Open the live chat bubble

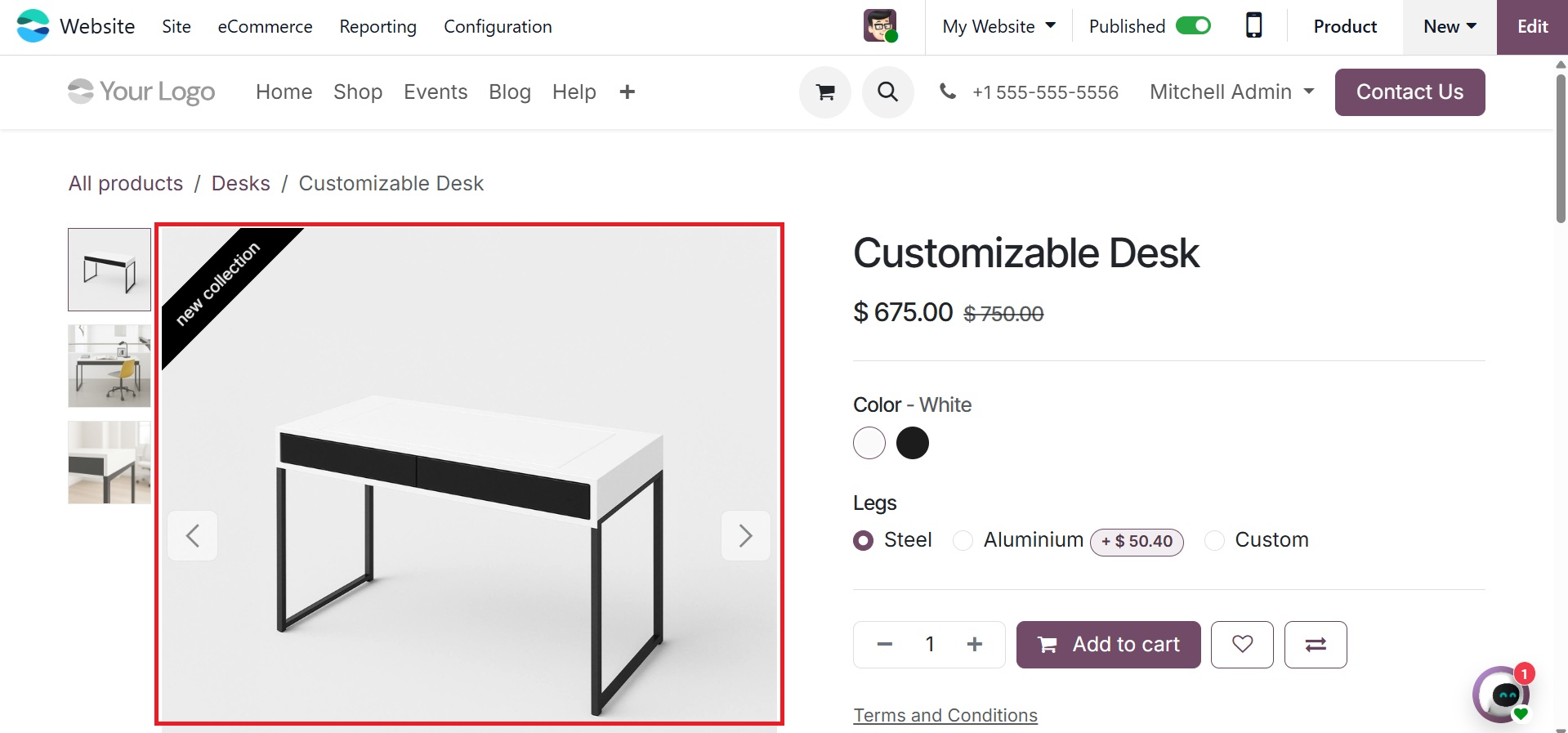pyautogui.click(x=1503, y=695)
